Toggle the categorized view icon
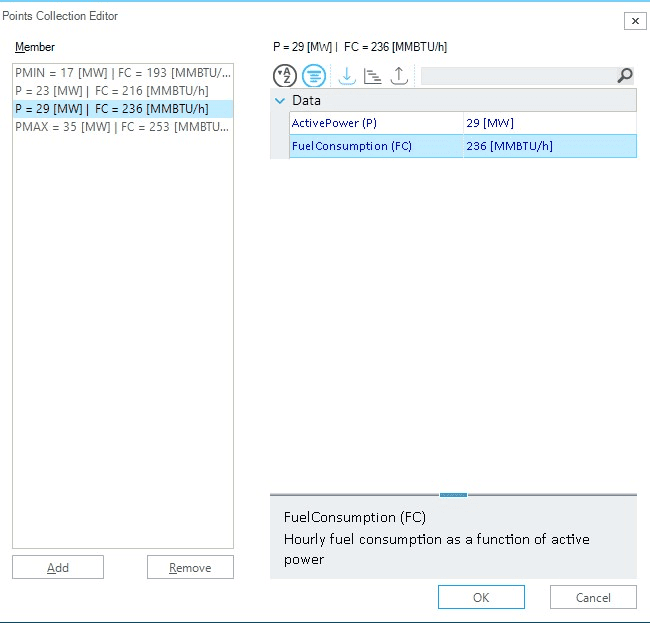 tap(314, 76)
